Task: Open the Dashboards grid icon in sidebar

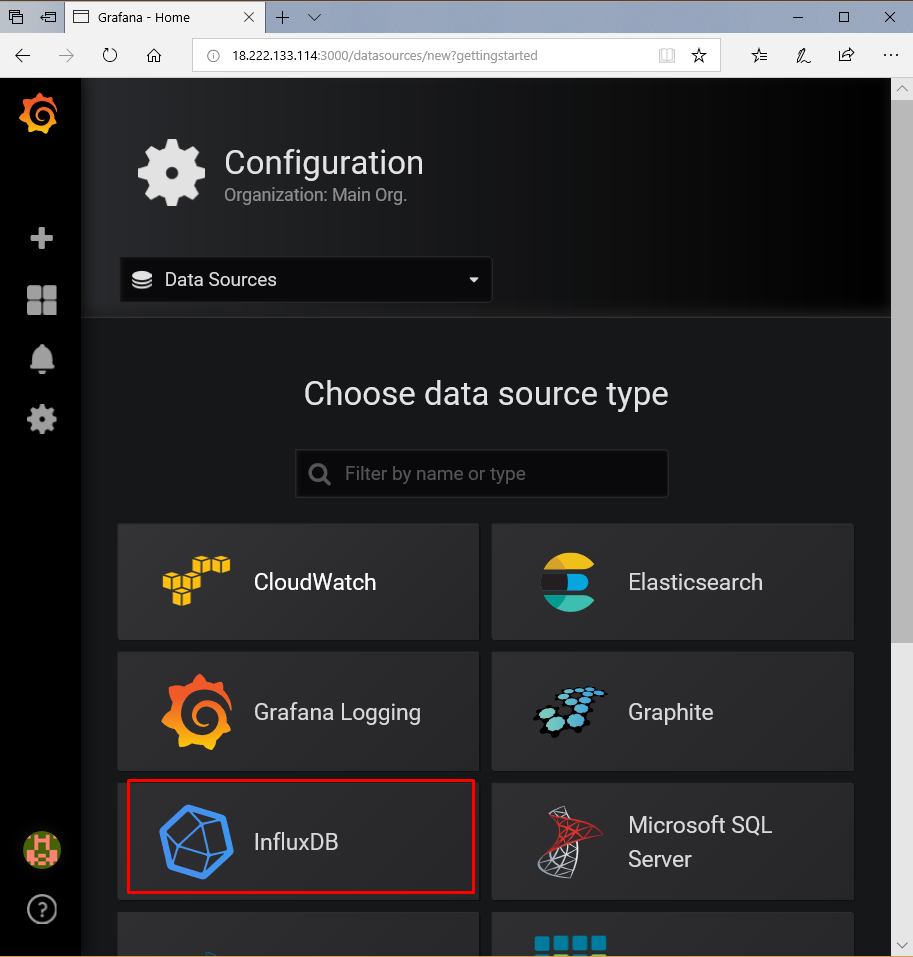Action: pyautogui.click(x=42, y=300)
